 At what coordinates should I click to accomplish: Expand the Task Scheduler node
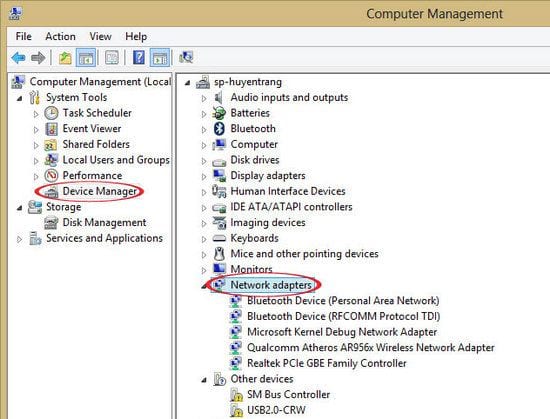[36, 114]
